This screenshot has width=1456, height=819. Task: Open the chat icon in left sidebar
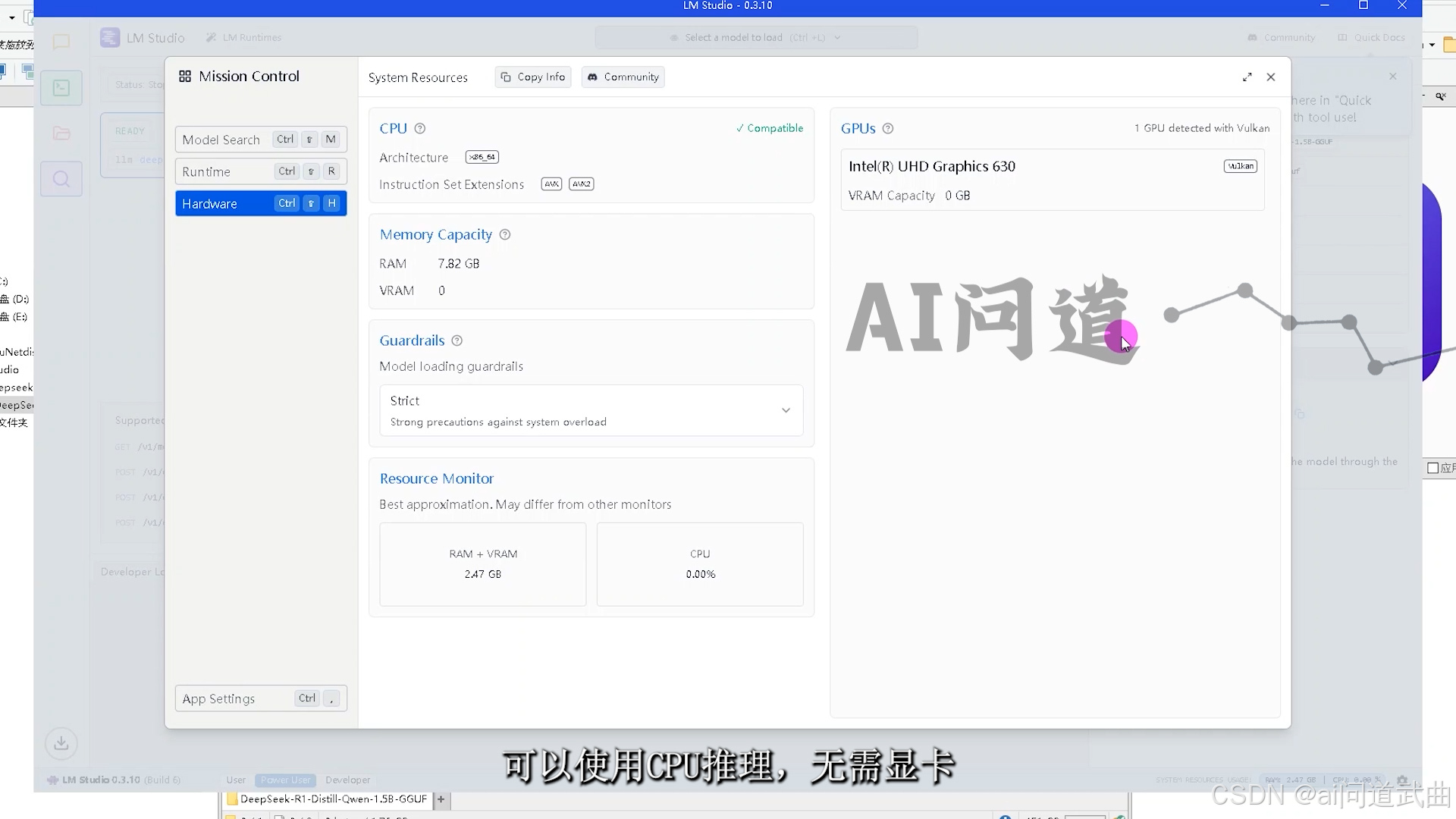click(x=61, y=42)
